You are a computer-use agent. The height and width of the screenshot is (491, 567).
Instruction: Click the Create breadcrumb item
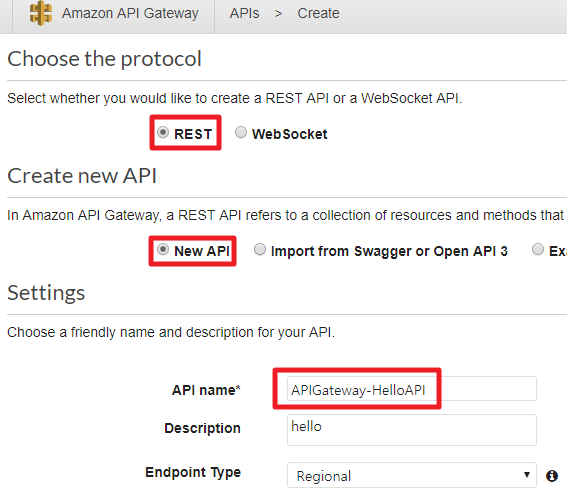pyautogui.click(x=318, y=13)
